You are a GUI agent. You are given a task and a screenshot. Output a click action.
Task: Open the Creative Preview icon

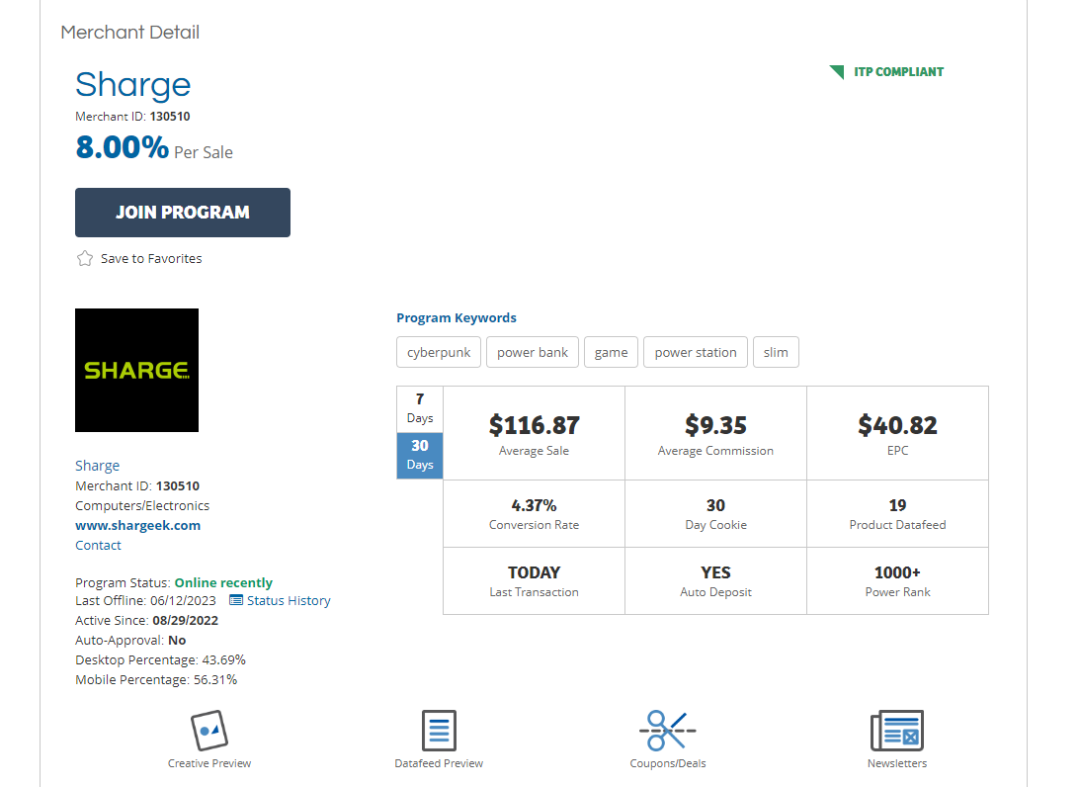pos(209,730)
